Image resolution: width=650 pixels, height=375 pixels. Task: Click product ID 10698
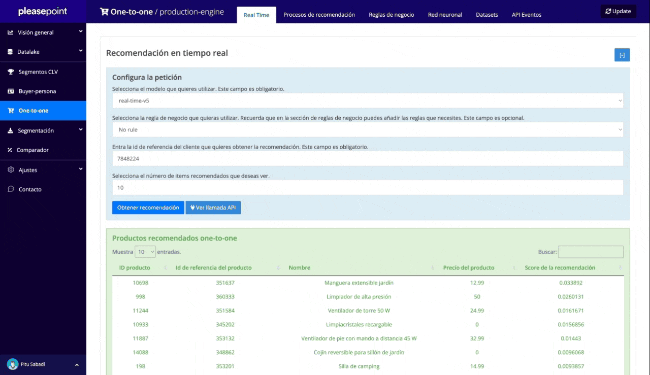tap(141, 283)
